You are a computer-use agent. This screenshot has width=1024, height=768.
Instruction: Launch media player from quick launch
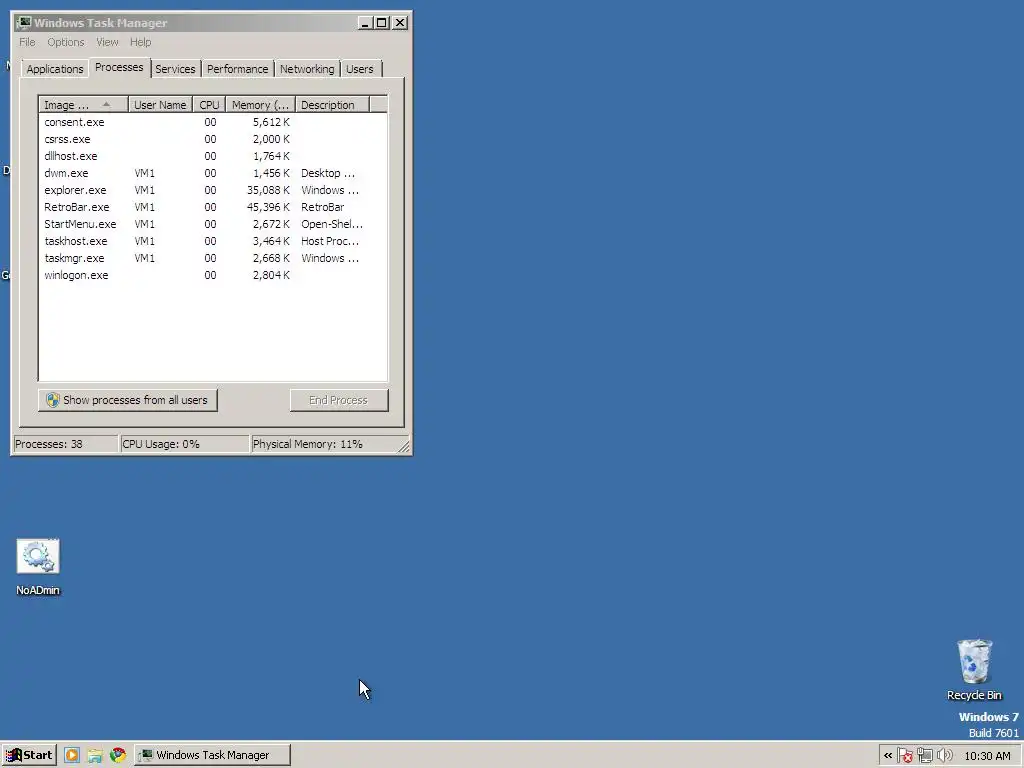72,755
